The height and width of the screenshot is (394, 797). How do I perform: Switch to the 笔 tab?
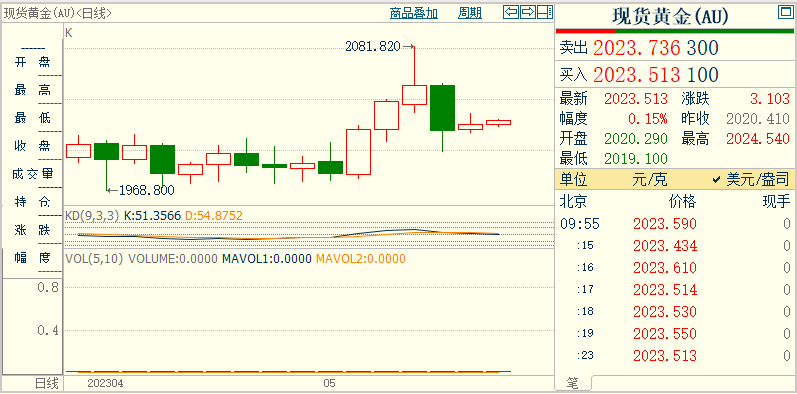click(x=573, y=383)
